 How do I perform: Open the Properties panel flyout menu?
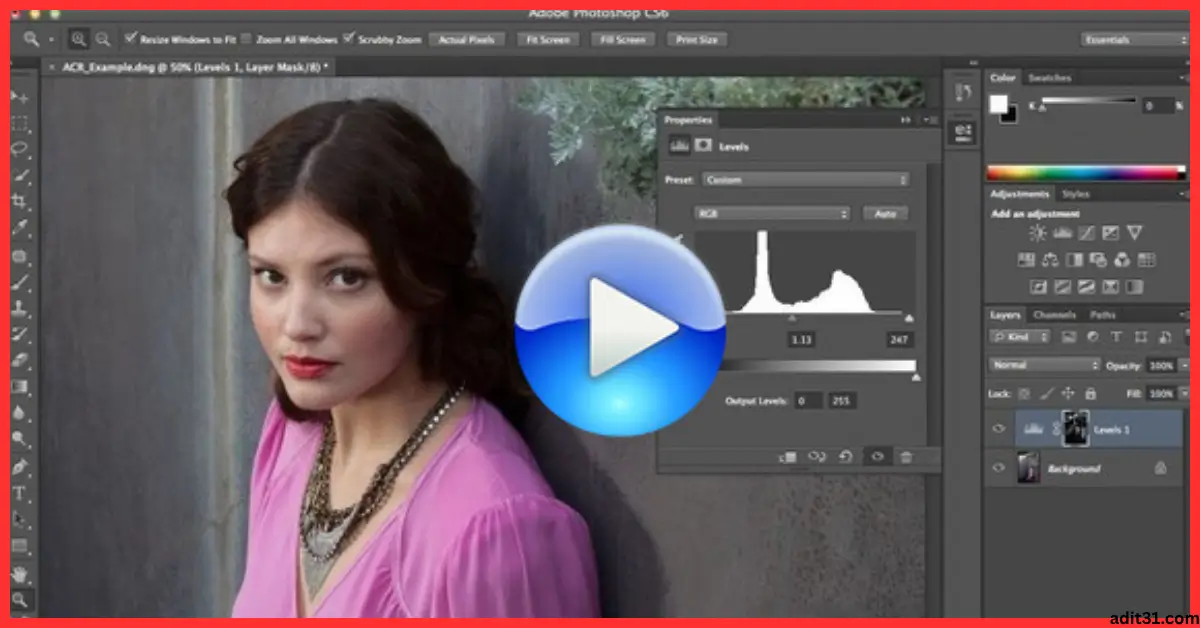(930, 120)
